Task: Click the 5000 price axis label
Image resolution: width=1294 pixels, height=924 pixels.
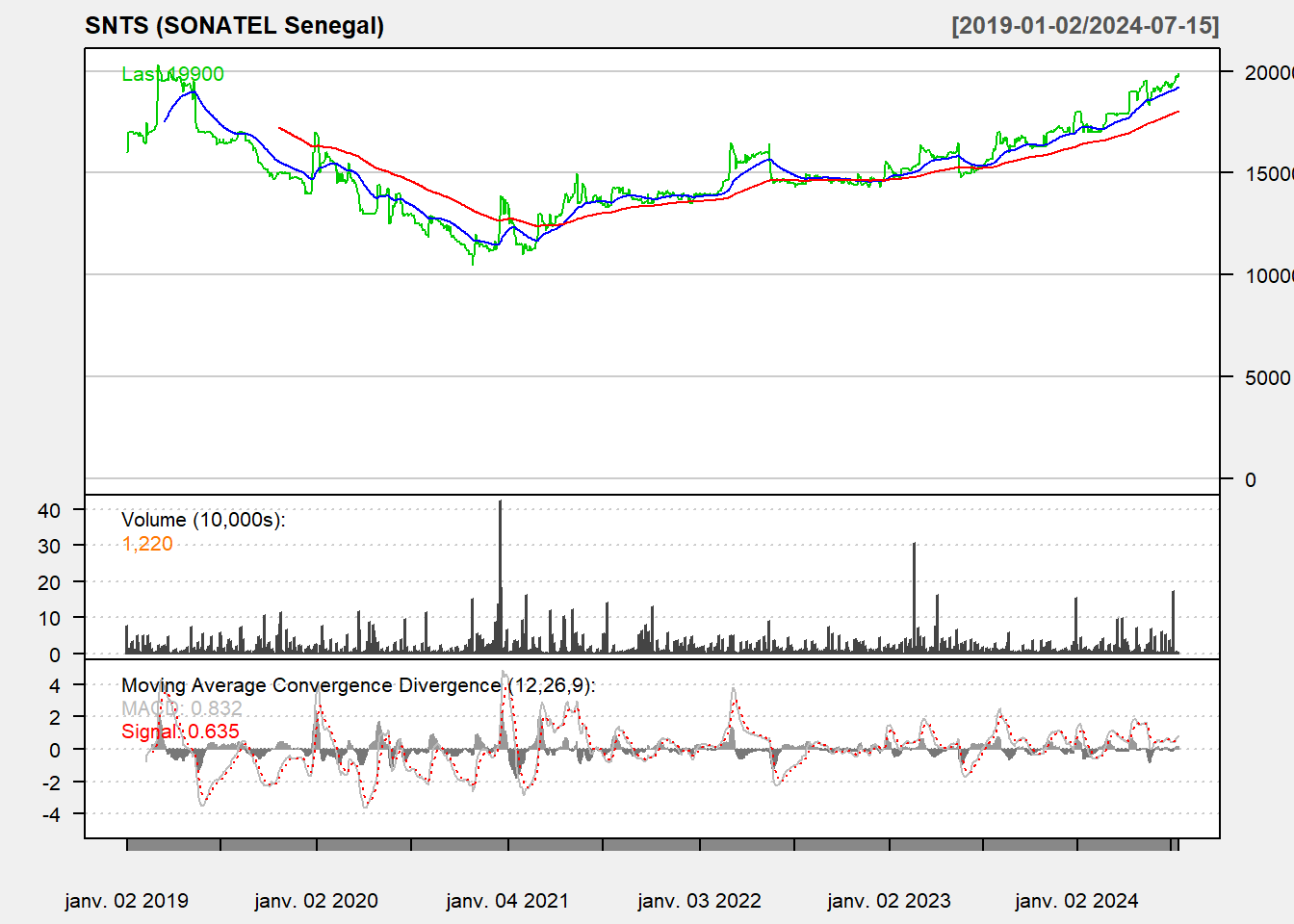Action: click(1267, 377)
